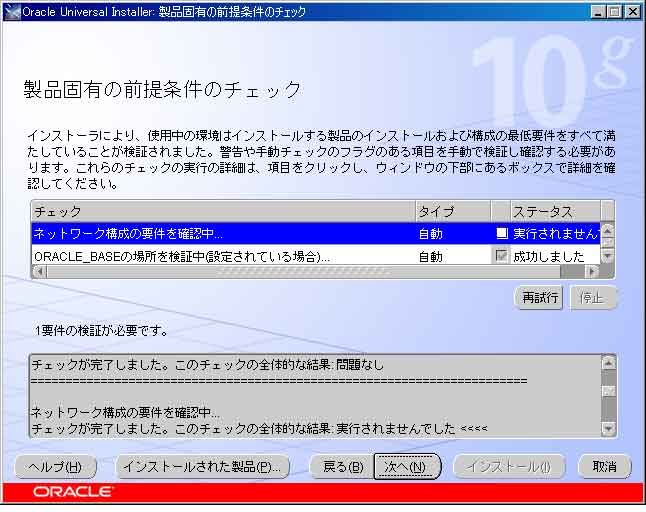Click the チェック column header
This screenshot has height=512, width=646.
point(224,212)
